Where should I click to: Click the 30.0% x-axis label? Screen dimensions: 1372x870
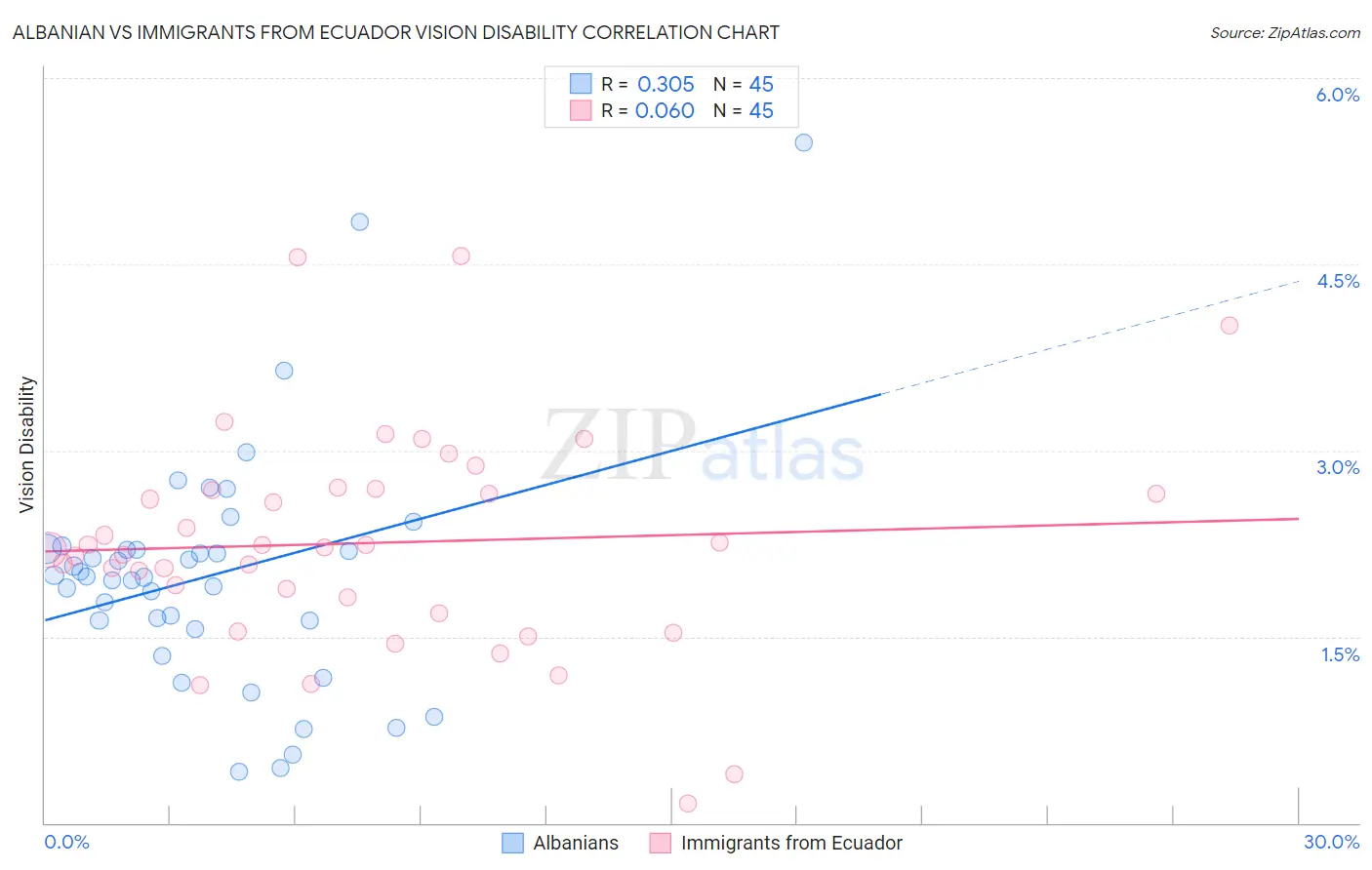(1331, 842)
